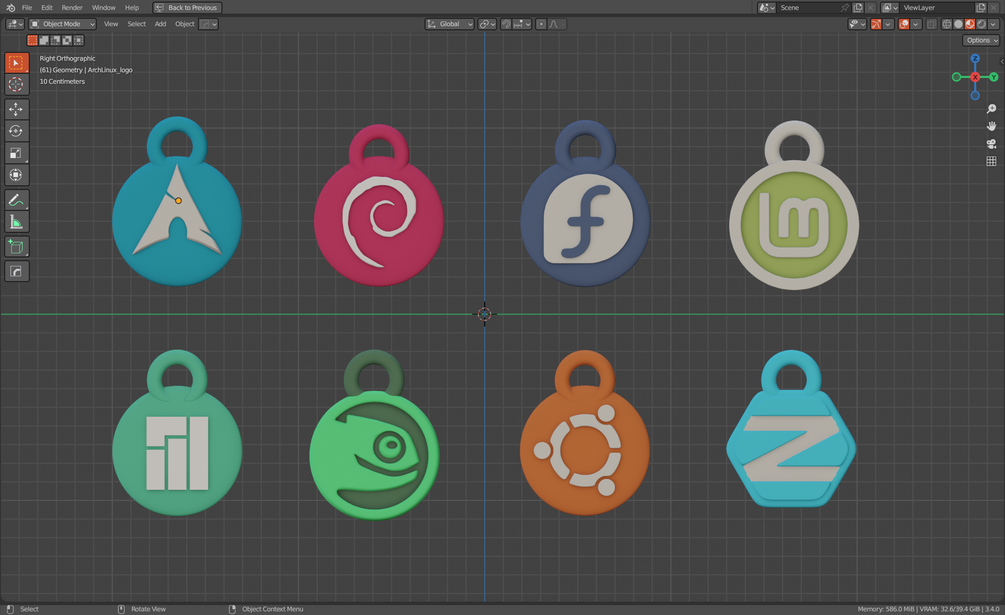Toggle snapping magnet

click(506, 24)
